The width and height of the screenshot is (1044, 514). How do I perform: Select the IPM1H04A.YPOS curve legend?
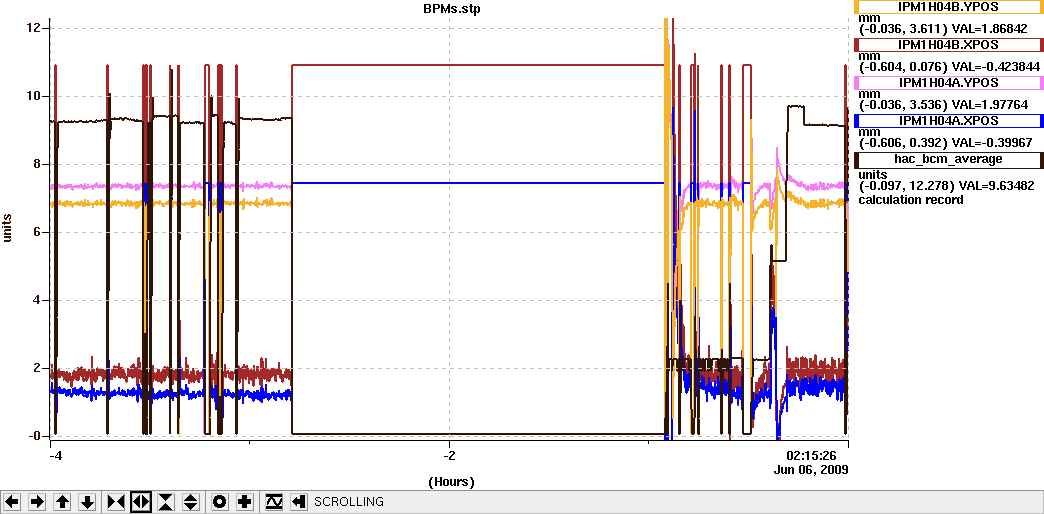(x=948, y=83)
